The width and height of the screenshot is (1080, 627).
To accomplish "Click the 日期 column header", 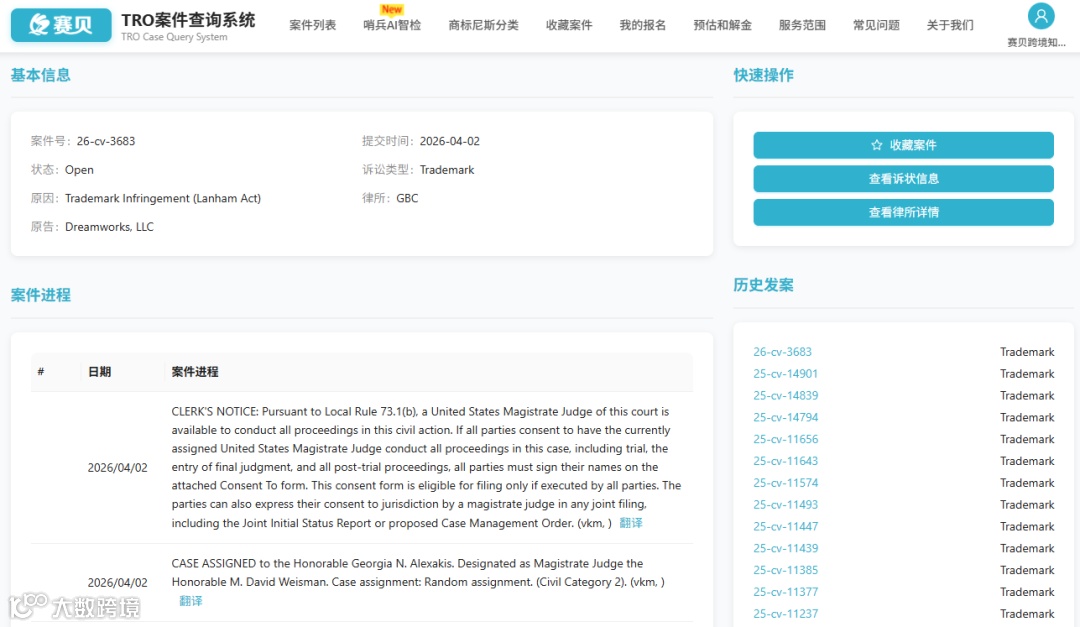I will [x=100, y=371].
